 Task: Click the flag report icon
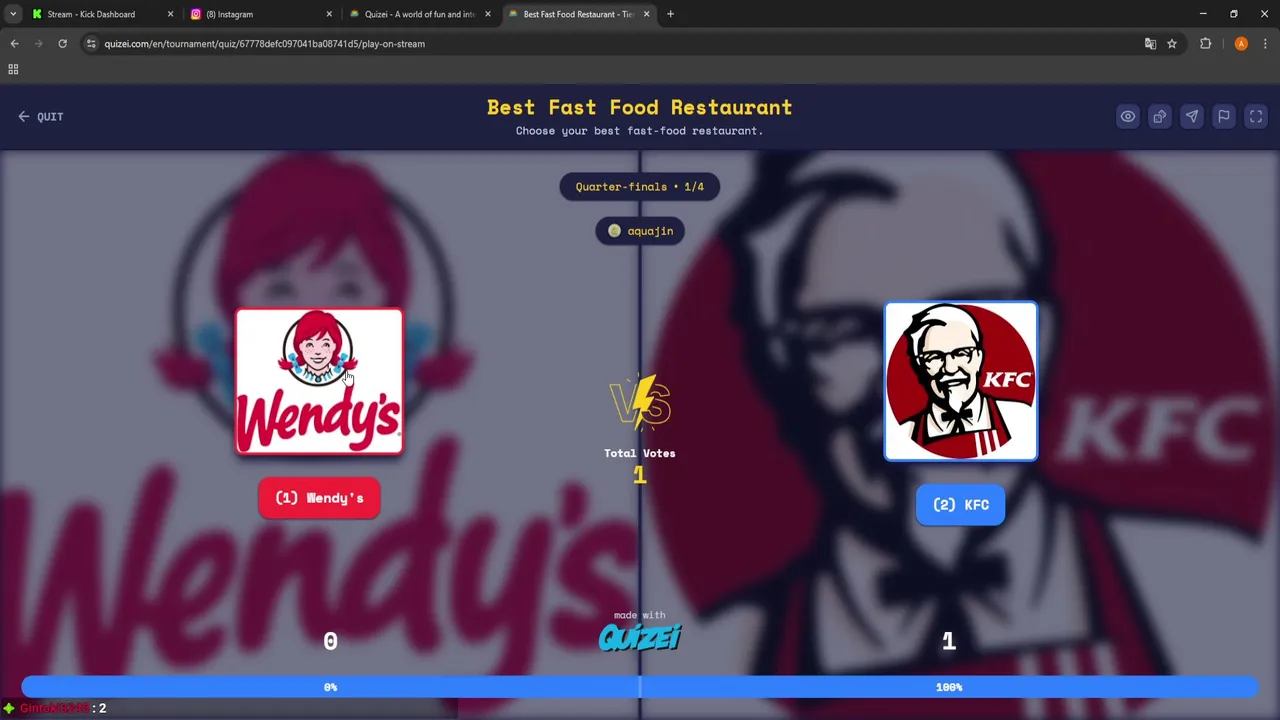1223,116
